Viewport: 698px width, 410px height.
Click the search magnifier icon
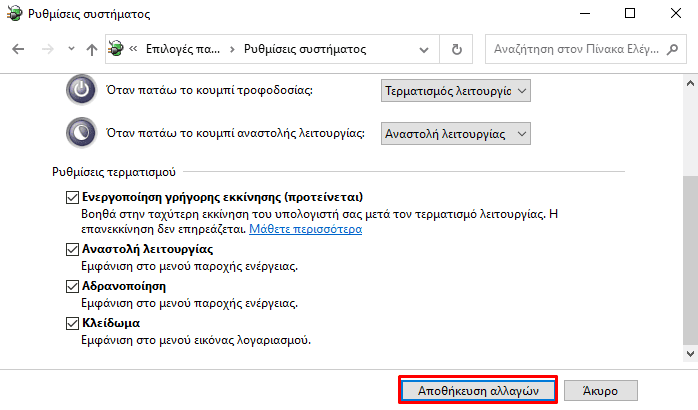click(673, 49)
